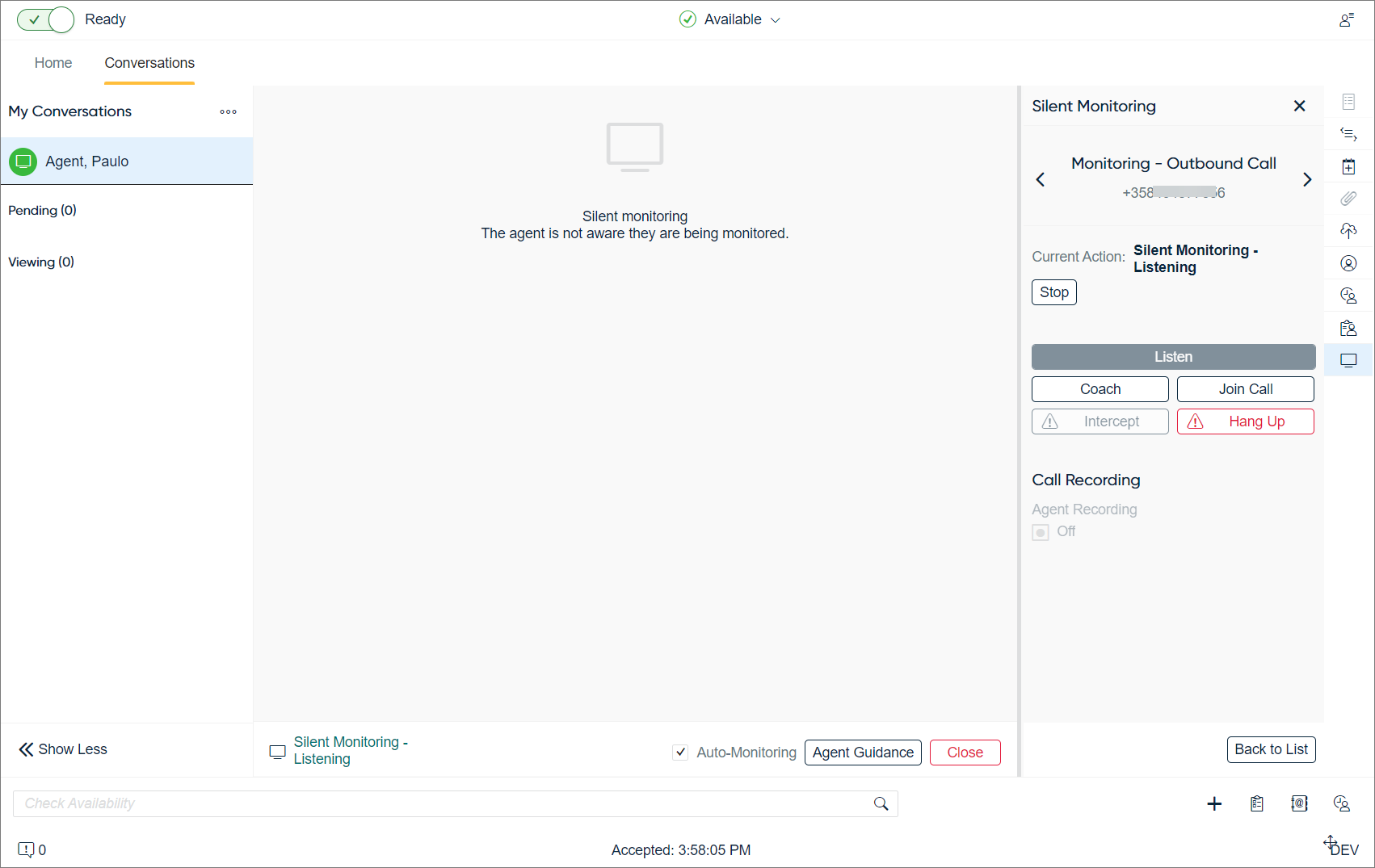The image size is (1375, 868).
Task: Click the plus icon in bottom toolbar
Action: coord(1214,803)
